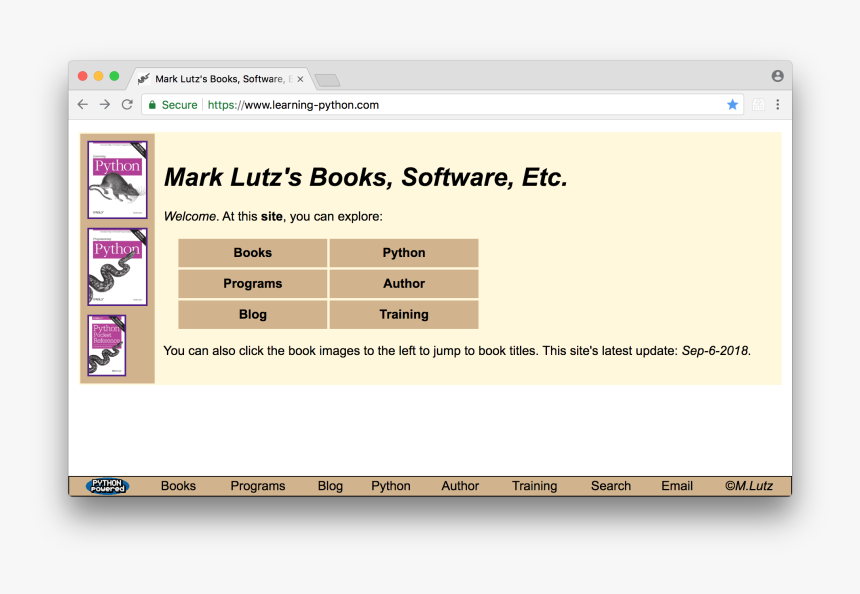The width and height of the screenshot is (860, 594).
Task: Click the Programs table button
Action: pyautogui.click(x=252, y=284)
